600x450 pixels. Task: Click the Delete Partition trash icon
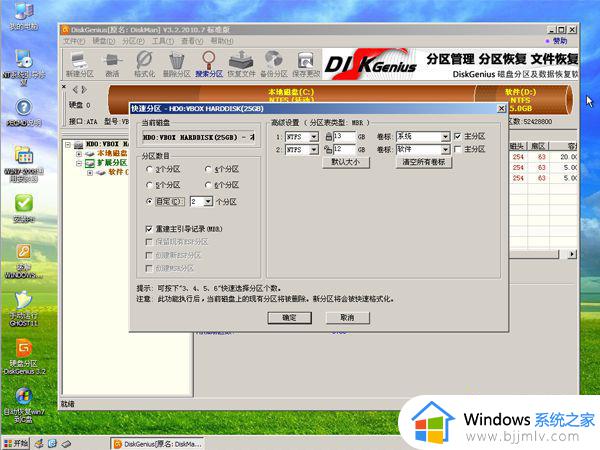(x=176, y=64)
